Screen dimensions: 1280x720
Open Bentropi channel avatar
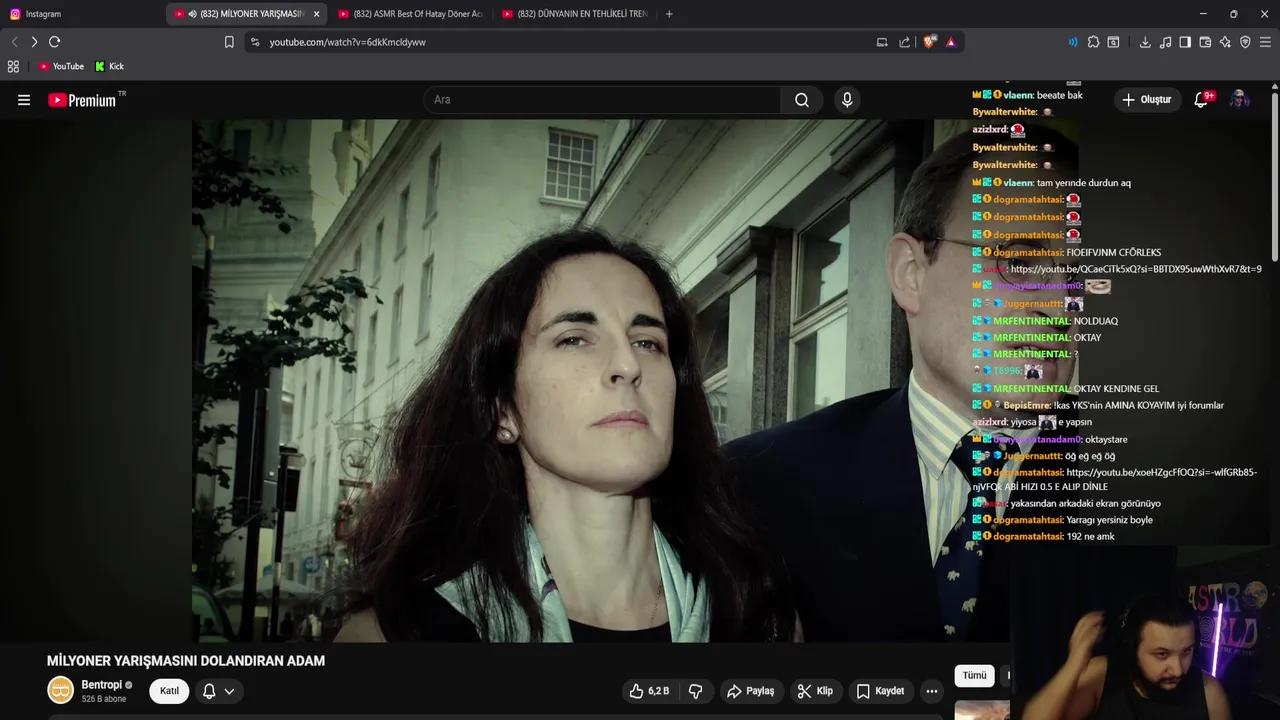tap(61, 690)
